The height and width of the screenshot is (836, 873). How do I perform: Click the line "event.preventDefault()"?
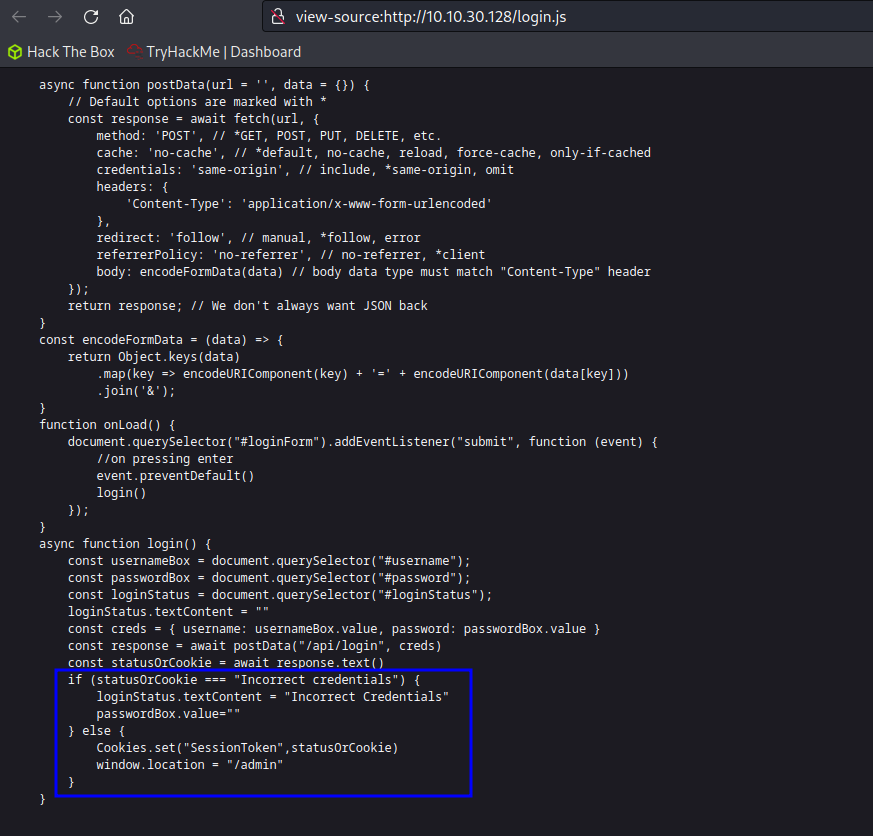pos(175,475)
